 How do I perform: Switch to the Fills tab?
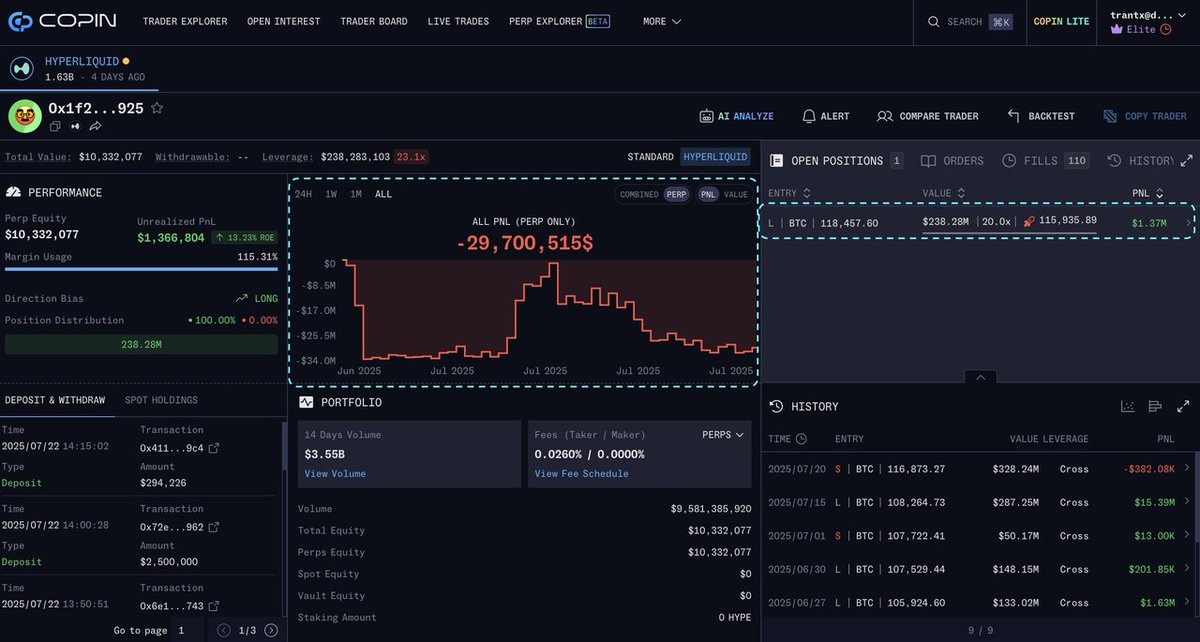click(1045, 161)
